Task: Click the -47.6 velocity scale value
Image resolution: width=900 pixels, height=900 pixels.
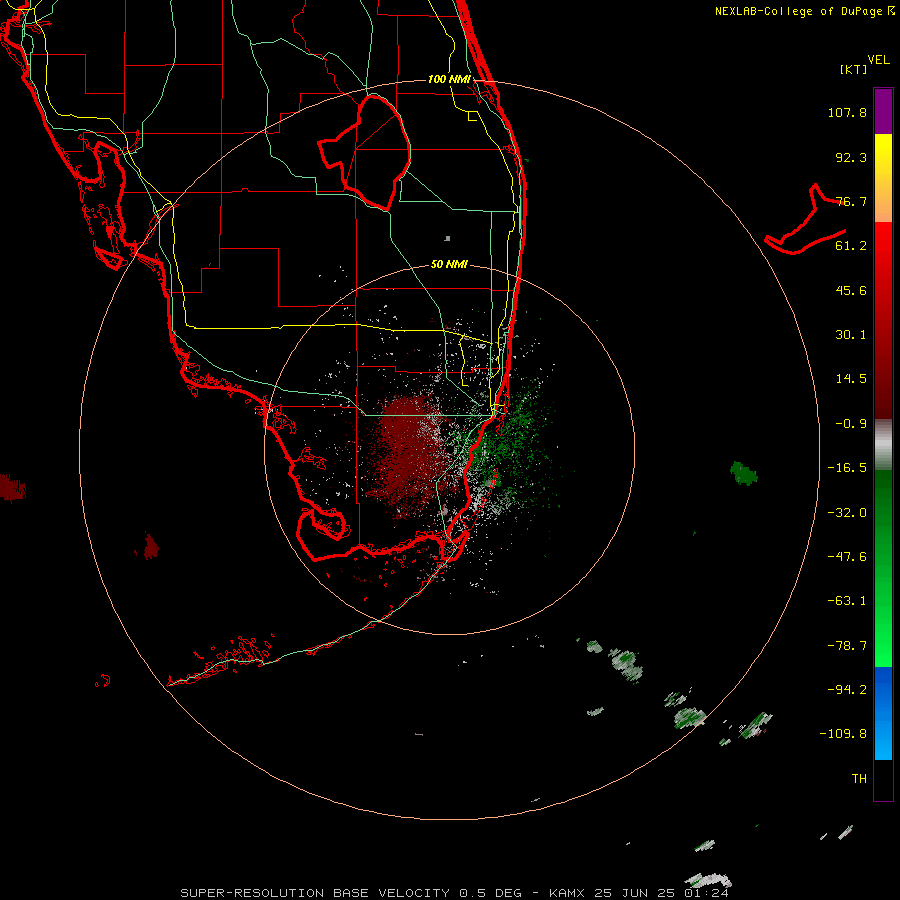Action: click(847, 557)
